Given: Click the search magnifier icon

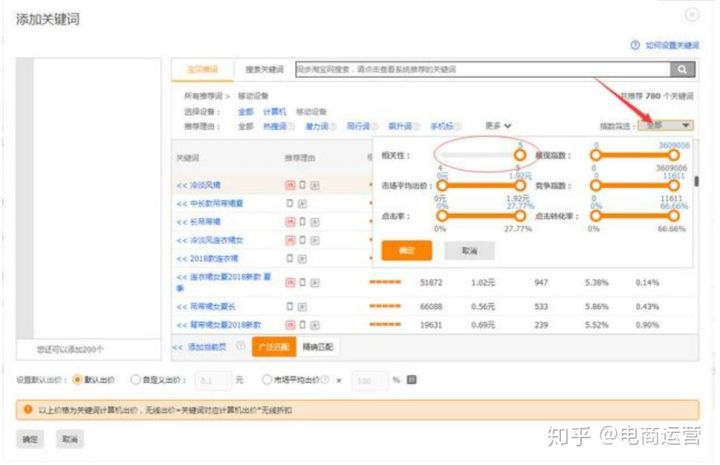Looking at the screenshot, I should 683,70.
